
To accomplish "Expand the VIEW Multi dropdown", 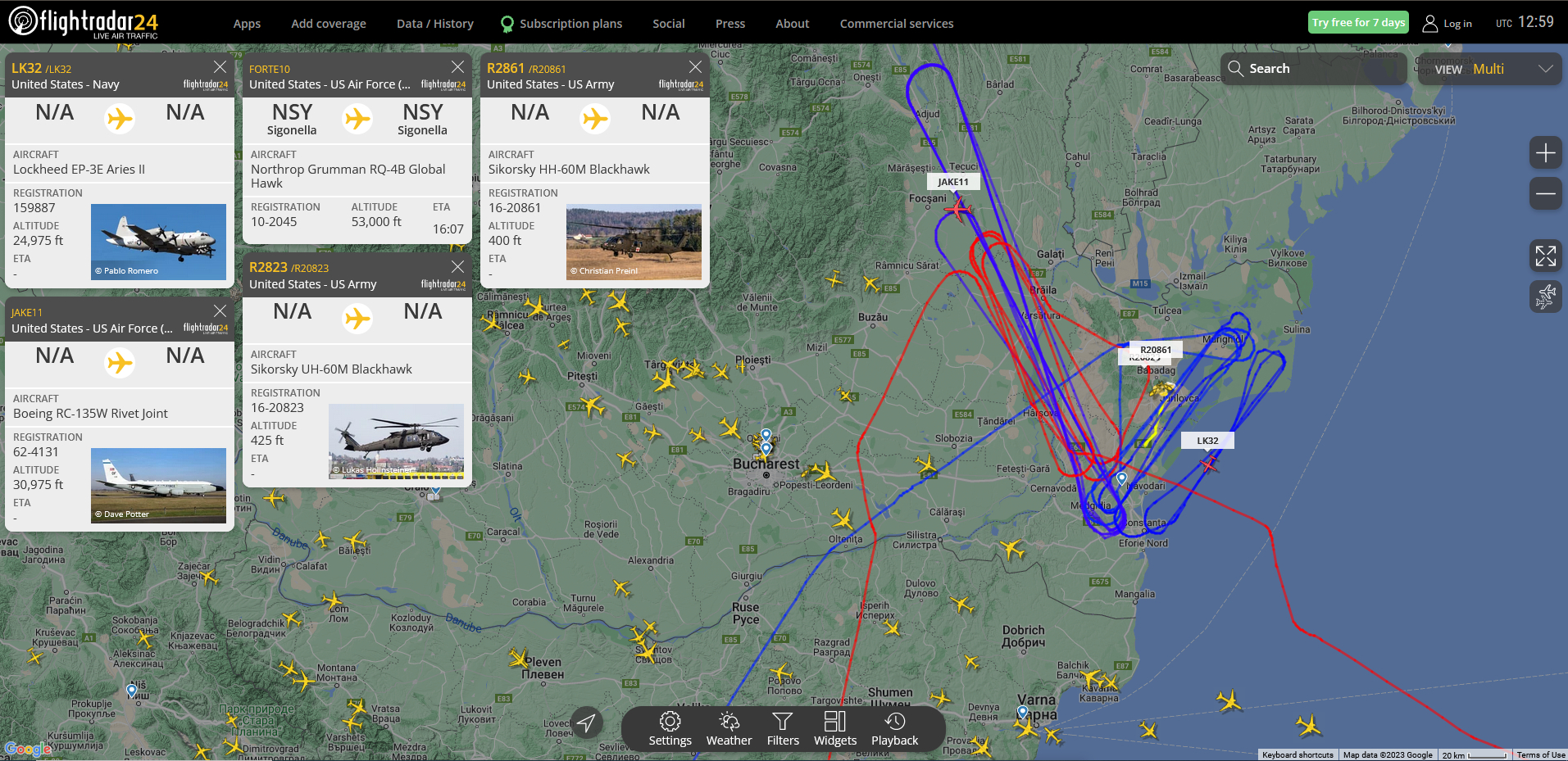I will (x=1488, y=69).
